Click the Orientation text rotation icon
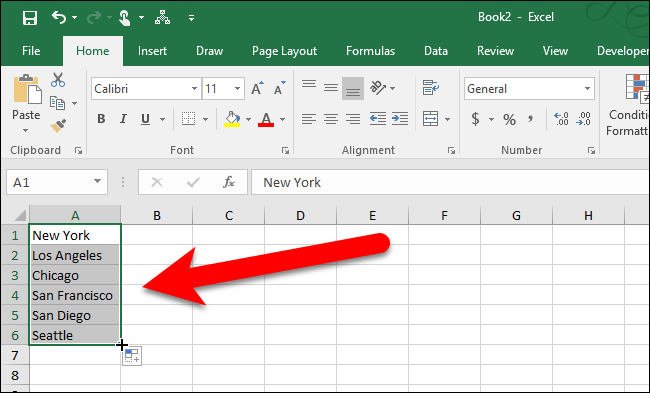650x393 pixels. point(378,88)
